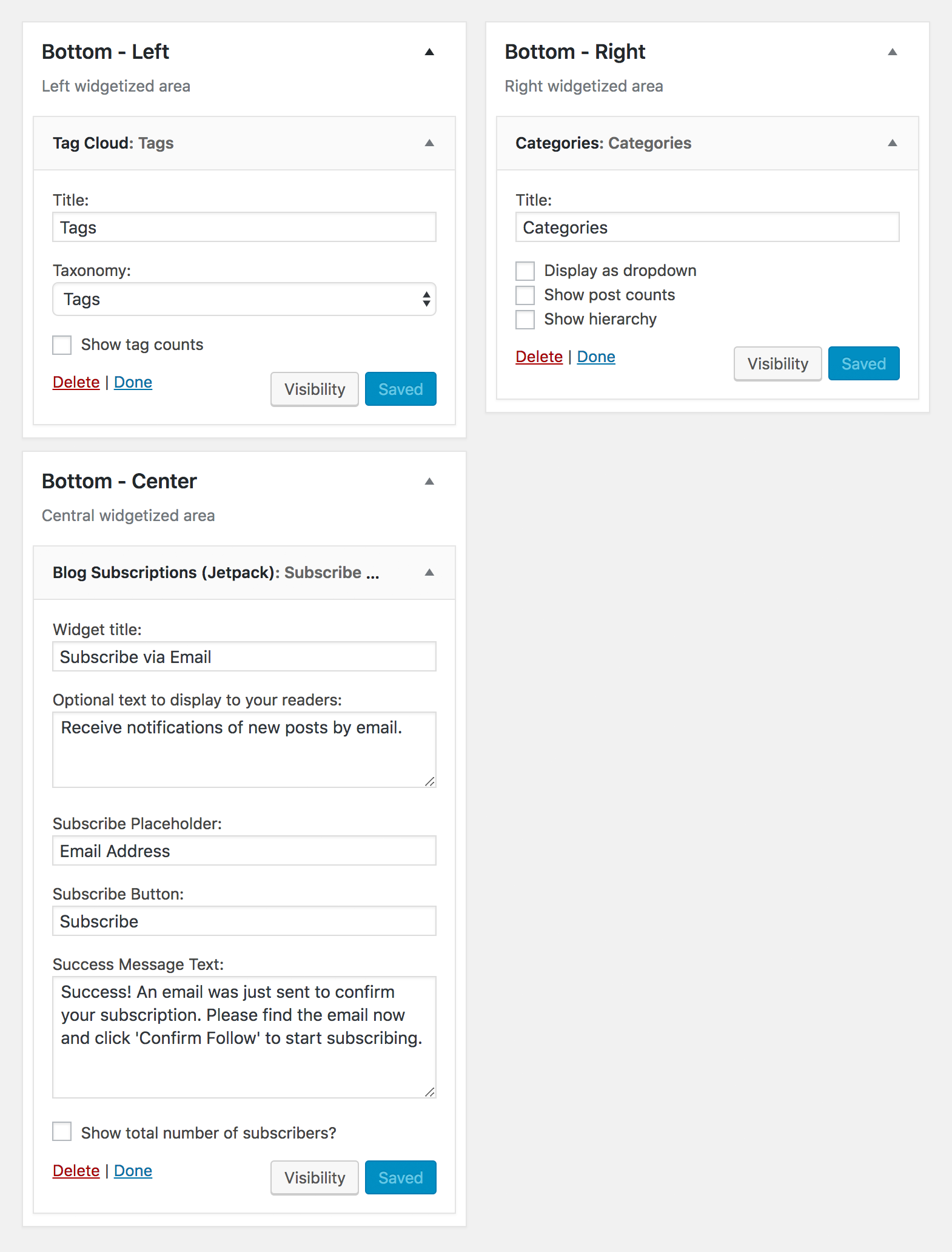The width and height of the screenshot is (952, 1252).
Task: Toggle Show post counts checkbox
Action: [525, 295]
